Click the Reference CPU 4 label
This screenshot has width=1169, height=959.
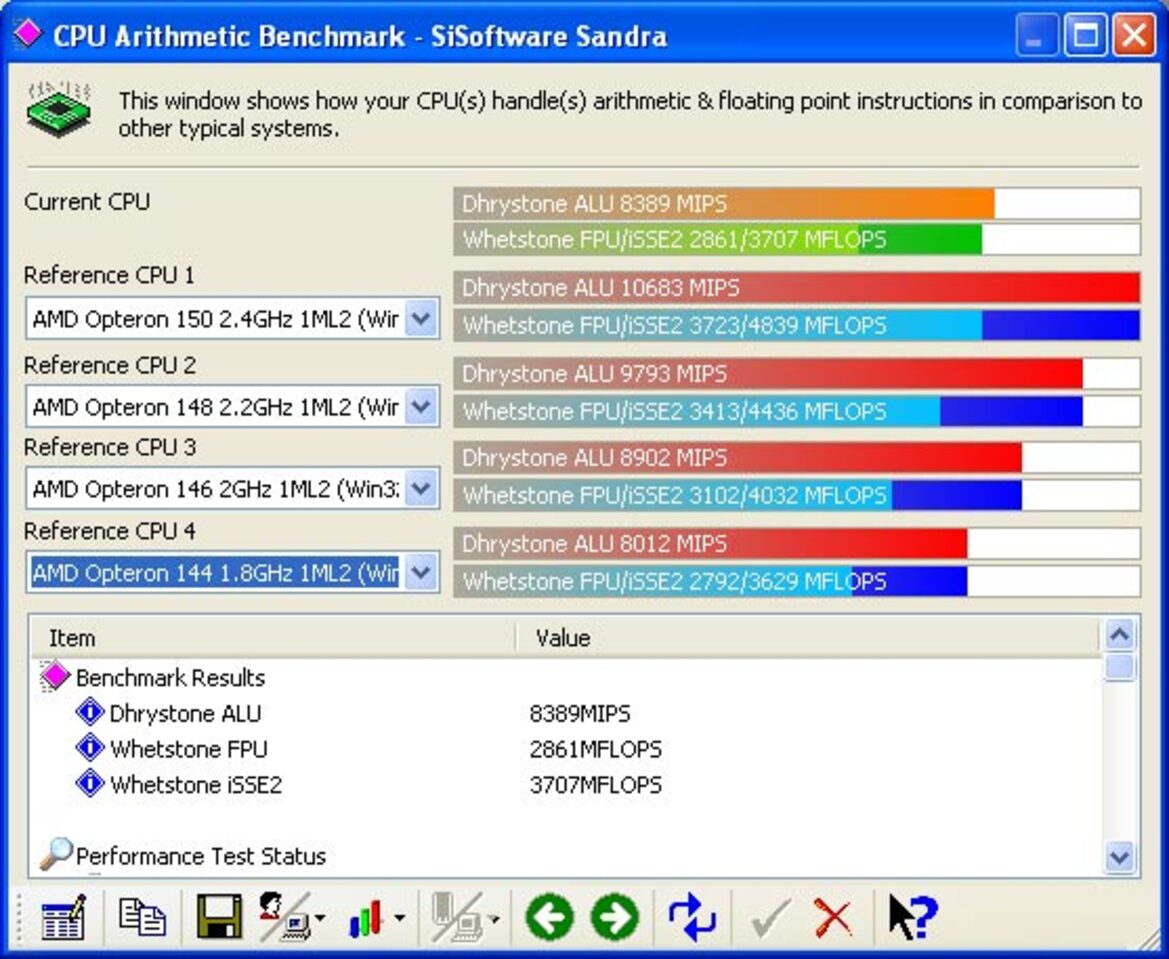click(x=110, y=531)
